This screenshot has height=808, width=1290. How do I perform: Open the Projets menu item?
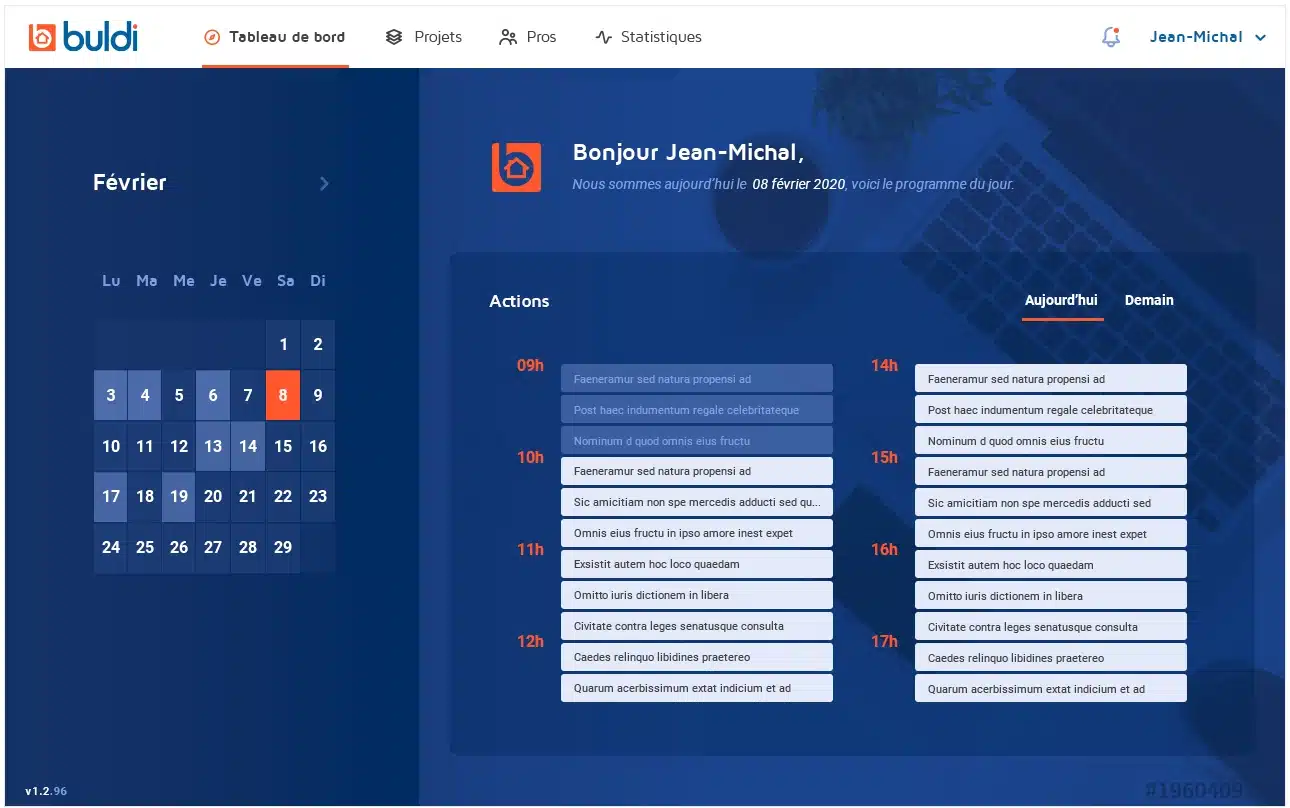424,37
